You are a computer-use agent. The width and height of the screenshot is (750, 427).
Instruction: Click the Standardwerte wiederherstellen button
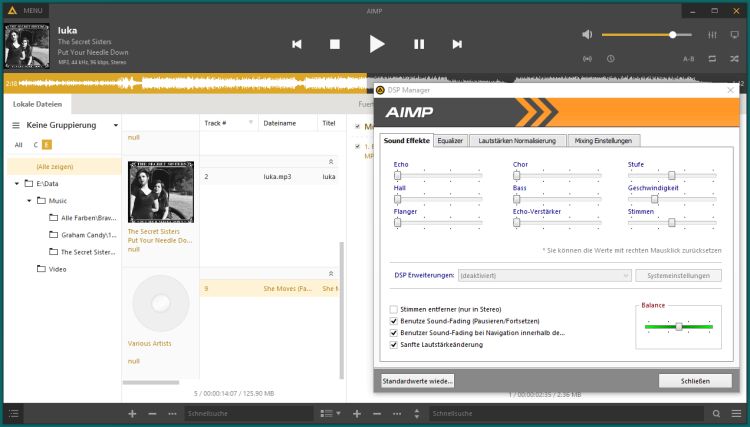[418, 381]
